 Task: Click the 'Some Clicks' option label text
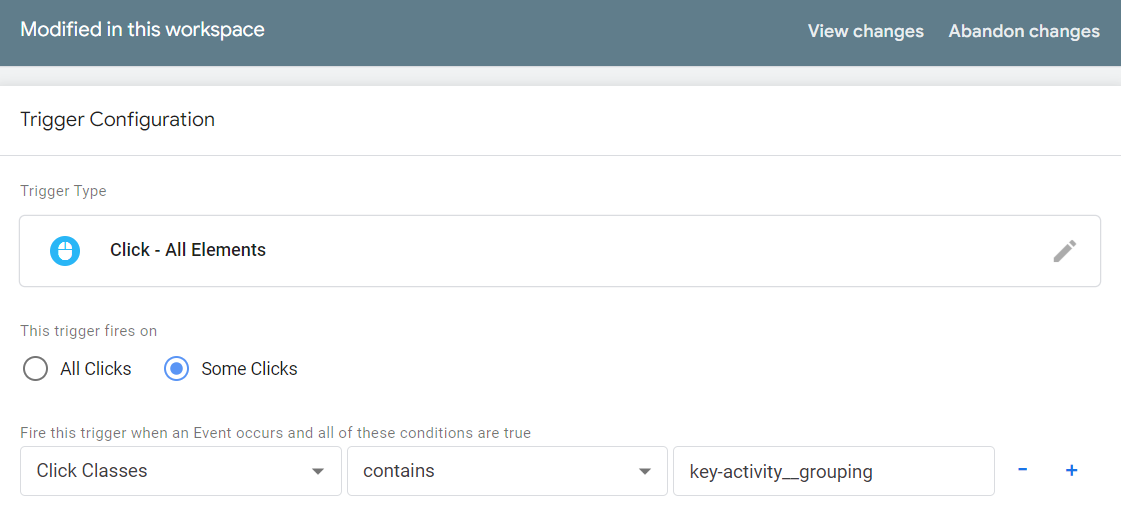click(x=249, y=369)
